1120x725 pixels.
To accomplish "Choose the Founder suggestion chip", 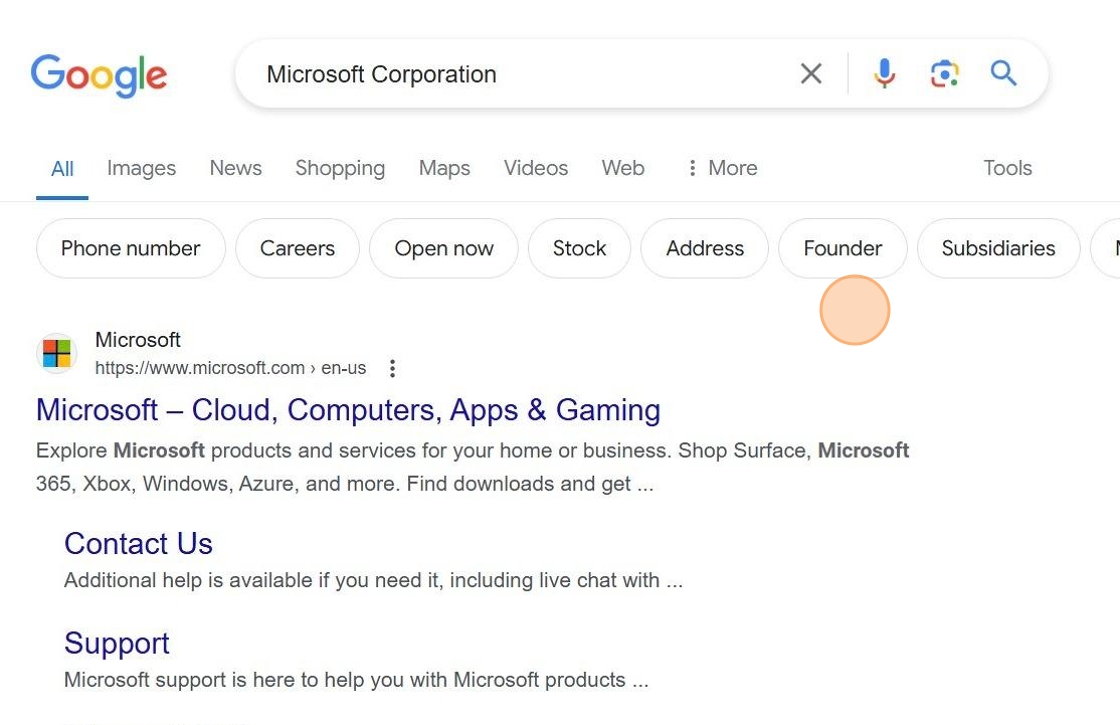I will (x=842, y=248).
